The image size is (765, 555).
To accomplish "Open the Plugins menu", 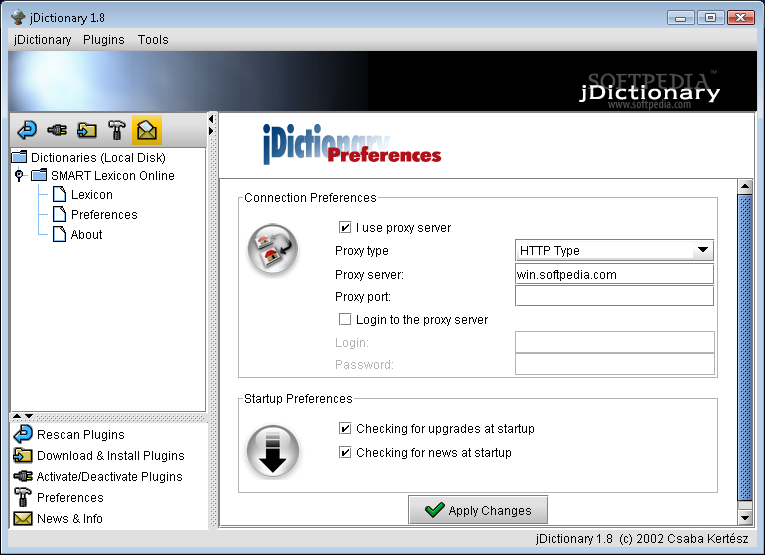I will [x=103, y=40].
